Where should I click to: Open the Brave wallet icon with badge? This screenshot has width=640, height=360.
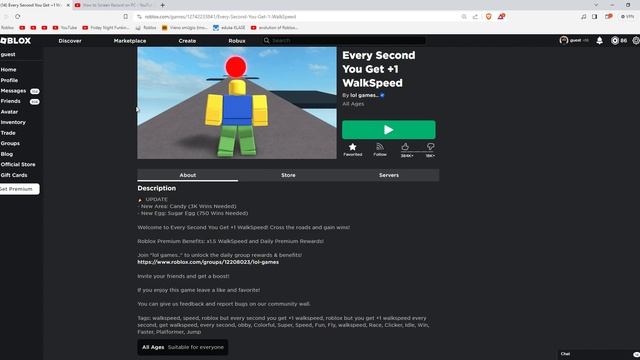(x=609, y=16)
